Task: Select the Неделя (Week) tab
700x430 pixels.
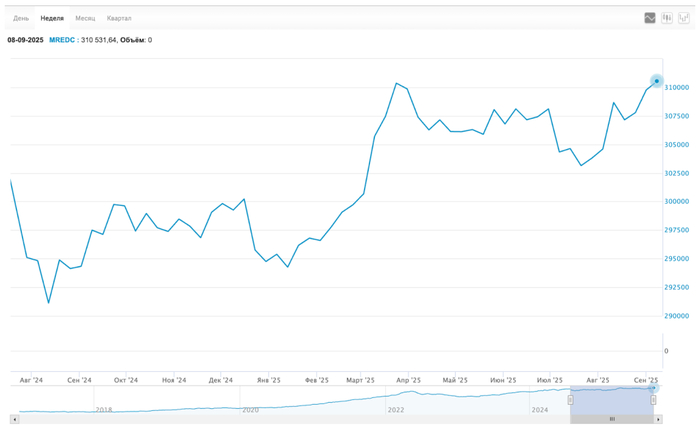Action: (x=52, y=18)
